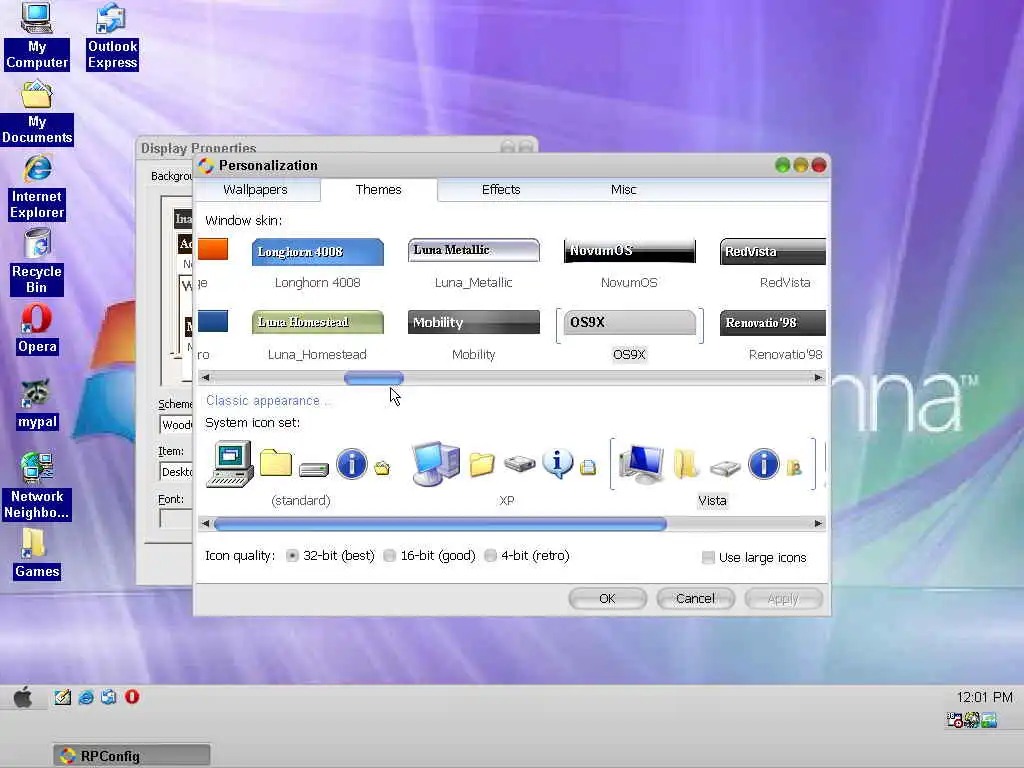Click the window skin scrollbar thumb
The width and height of the screenshot is (1024, 768).
coord(374,377)
